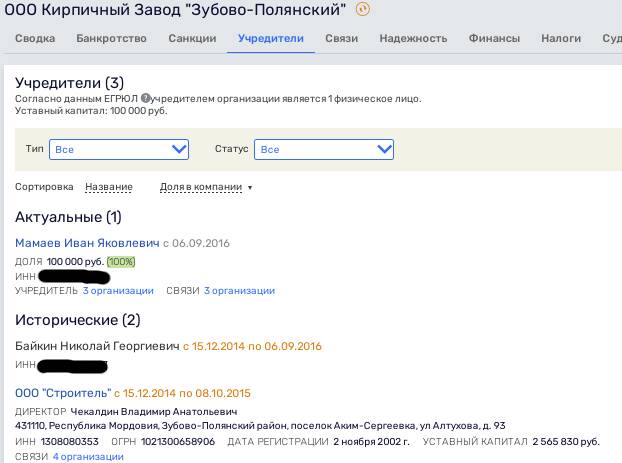
Task: Sort founders by Название
Action: 109,187
